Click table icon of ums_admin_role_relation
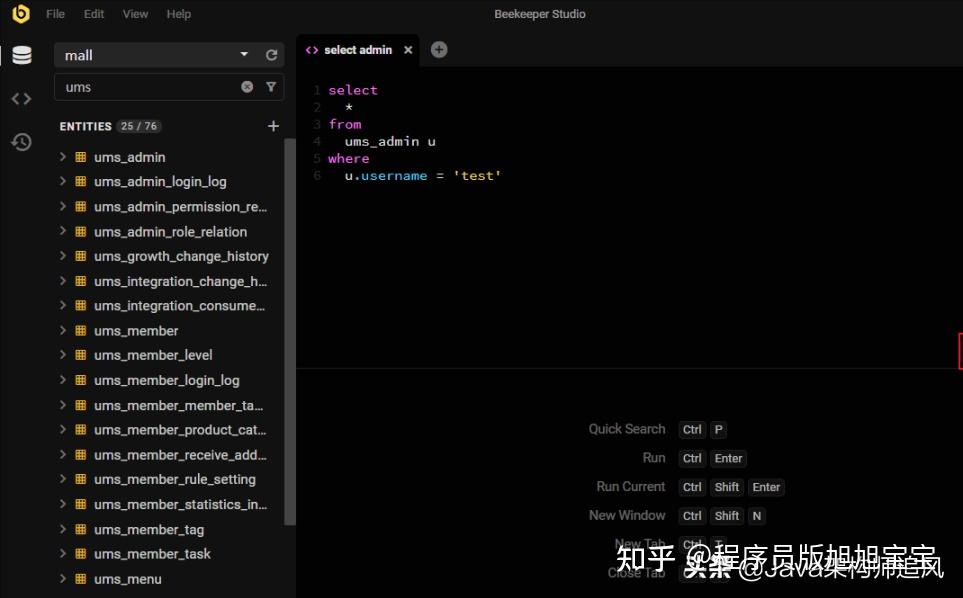 click(80, 231)
